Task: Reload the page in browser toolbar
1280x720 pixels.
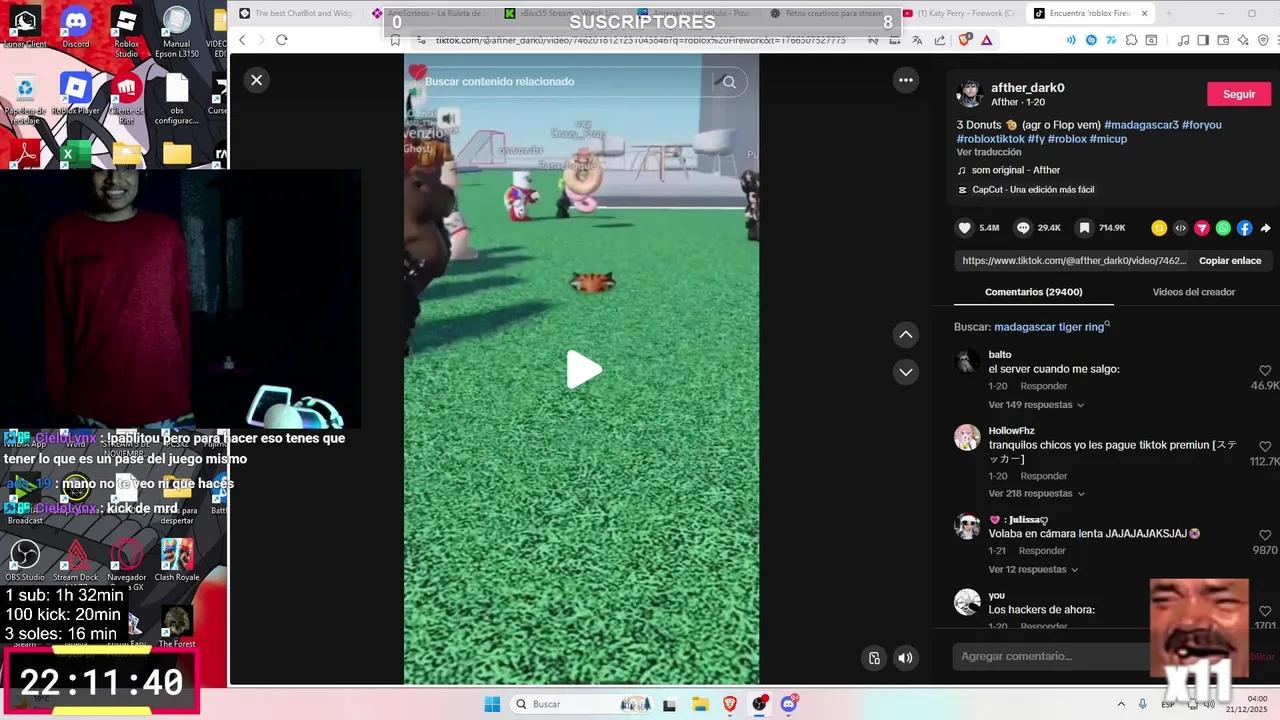Action: pyautogui.click(x=282, y=40)
